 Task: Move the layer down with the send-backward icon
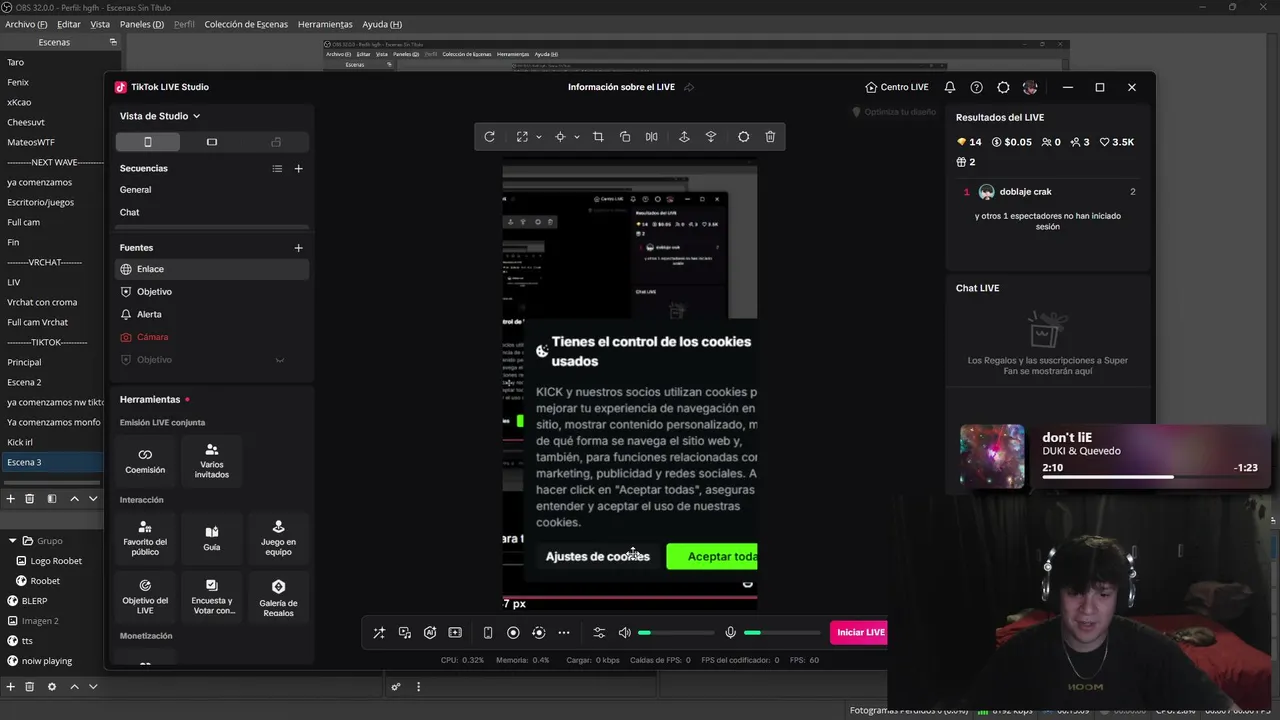(711, 137)
